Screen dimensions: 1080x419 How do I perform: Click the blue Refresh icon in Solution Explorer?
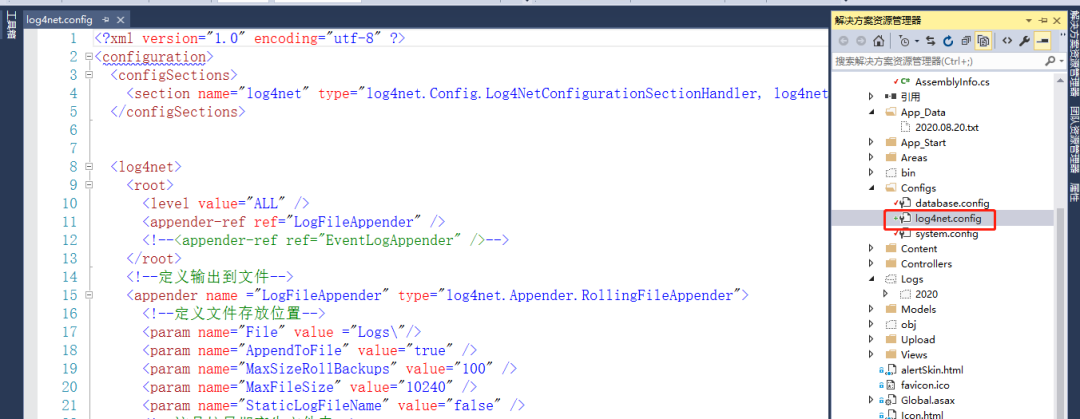[x=948, y=41]
